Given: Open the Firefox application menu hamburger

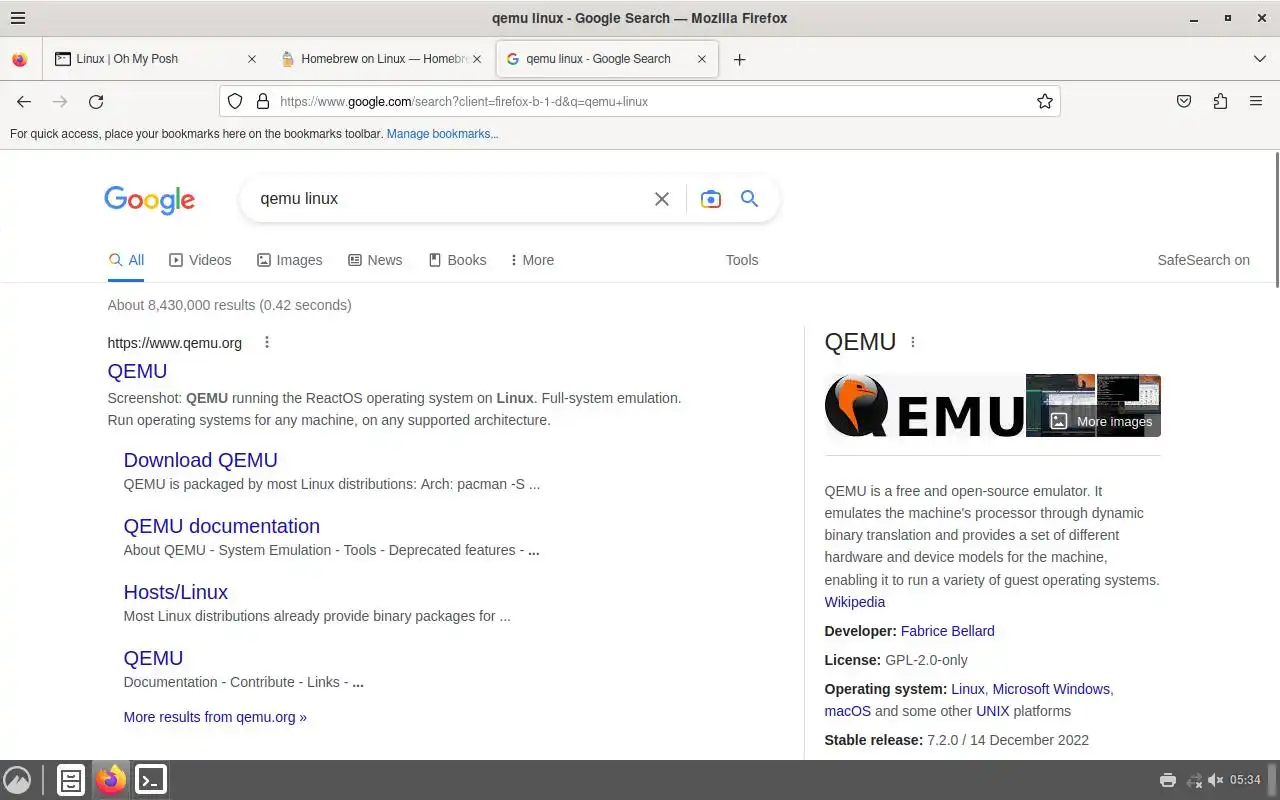Looking at the screenshot, I should coord(1256,101).
